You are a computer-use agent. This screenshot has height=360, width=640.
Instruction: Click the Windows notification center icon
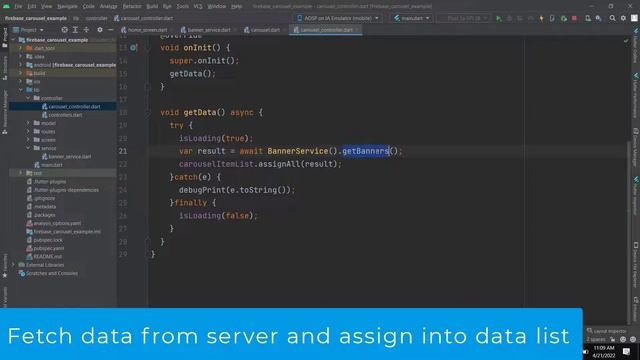(626, 351)
